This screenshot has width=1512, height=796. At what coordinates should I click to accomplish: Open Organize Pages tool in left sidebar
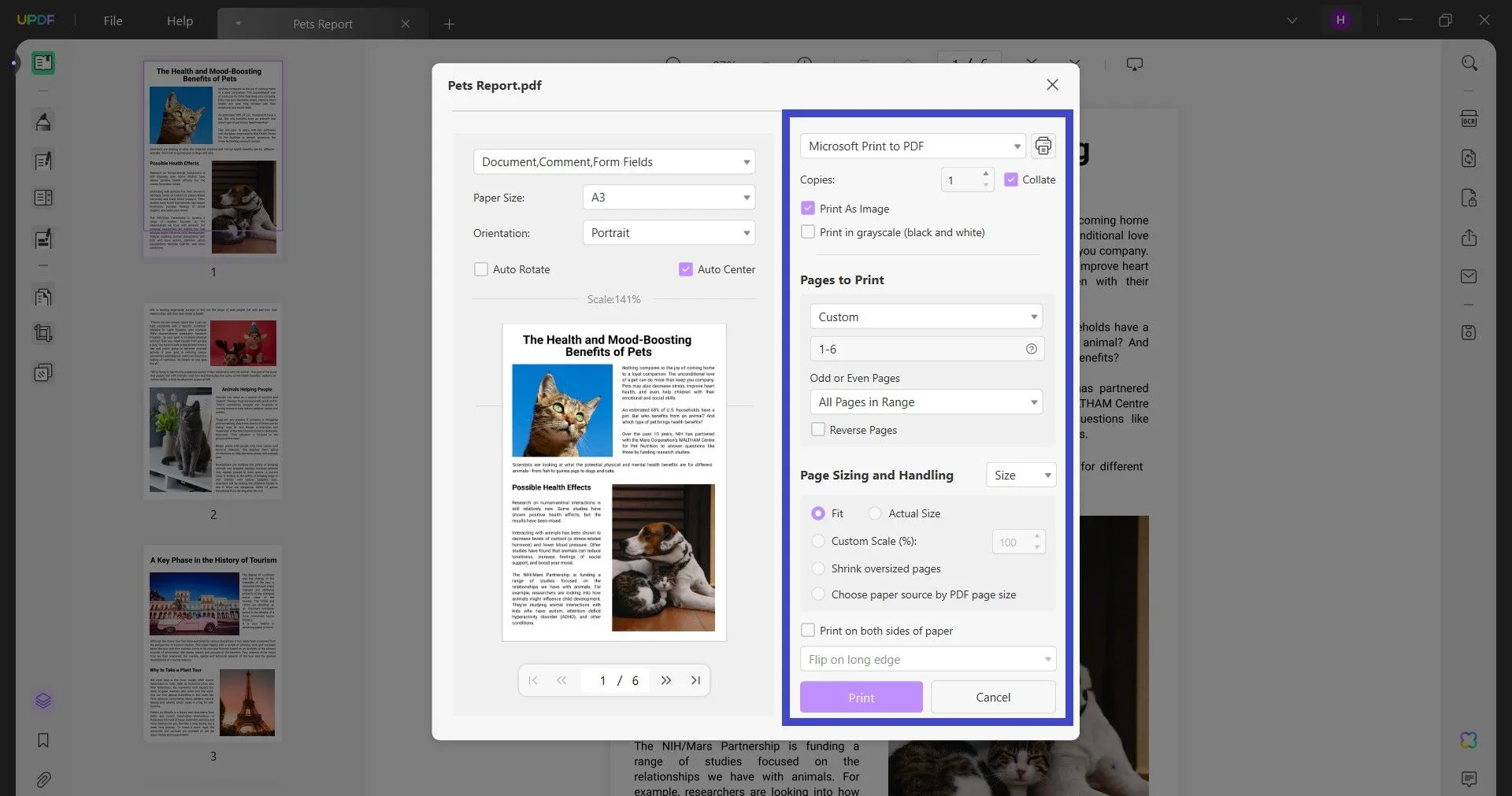(43, 297)
